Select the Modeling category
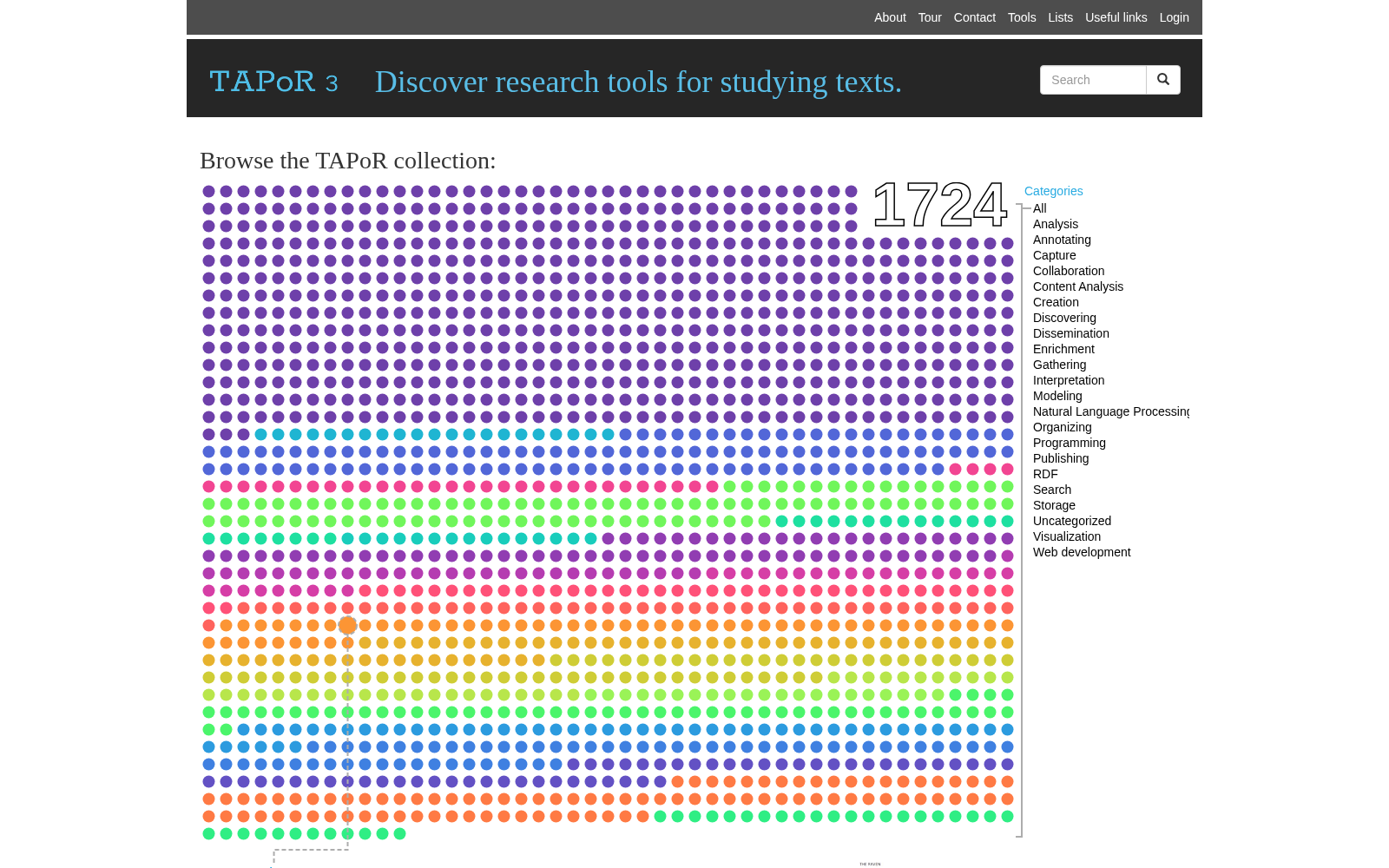Viewport: 1389px width, 868px height. [1057, 396]
